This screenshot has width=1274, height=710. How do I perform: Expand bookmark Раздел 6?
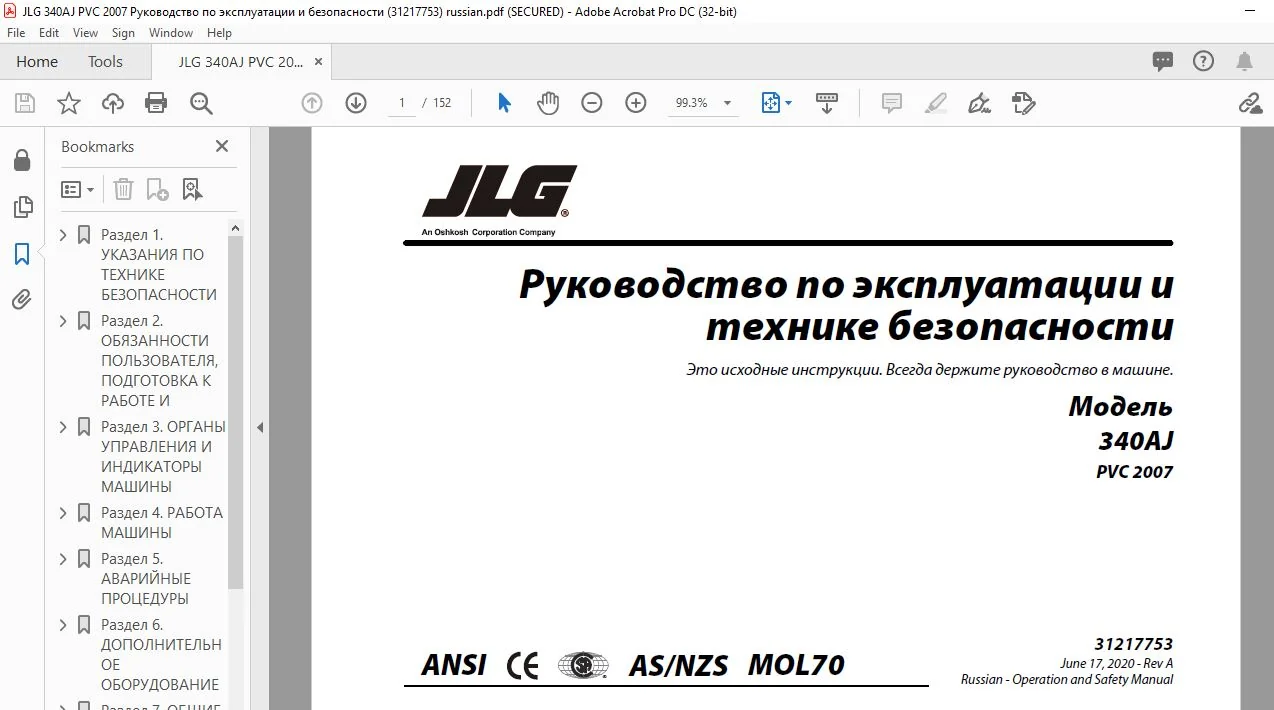point(64,625)
